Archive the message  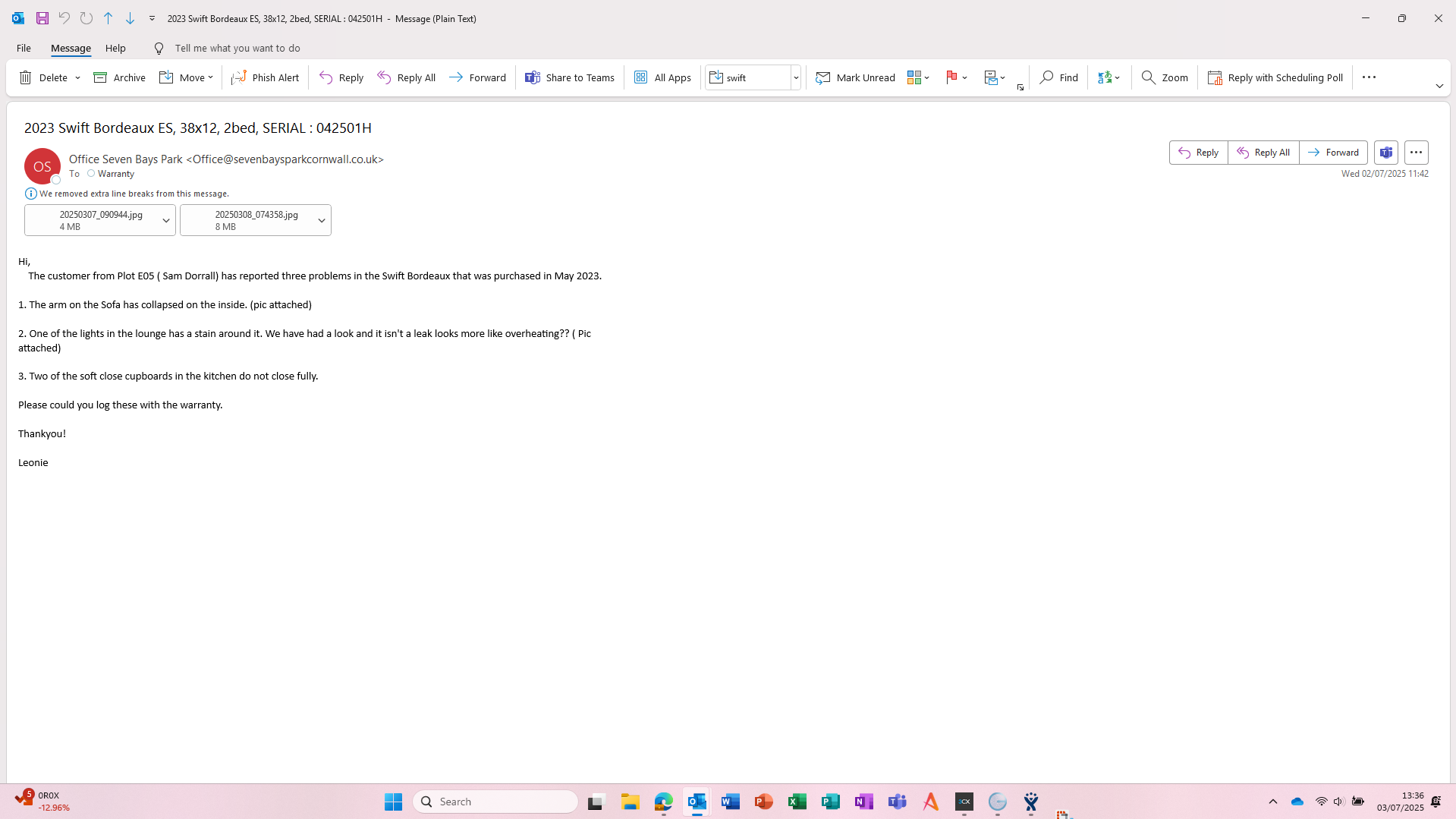(x=119, y=77)
